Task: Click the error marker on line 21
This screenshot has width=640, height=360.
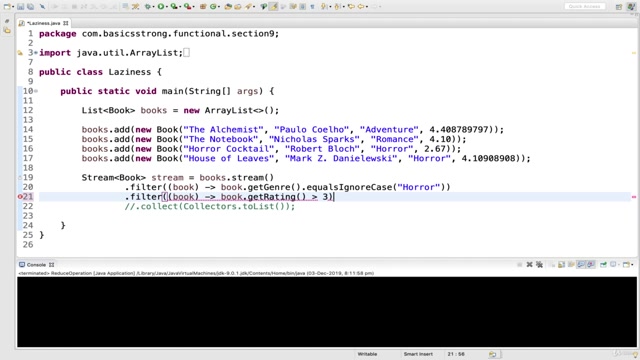Action: point(20,197)
